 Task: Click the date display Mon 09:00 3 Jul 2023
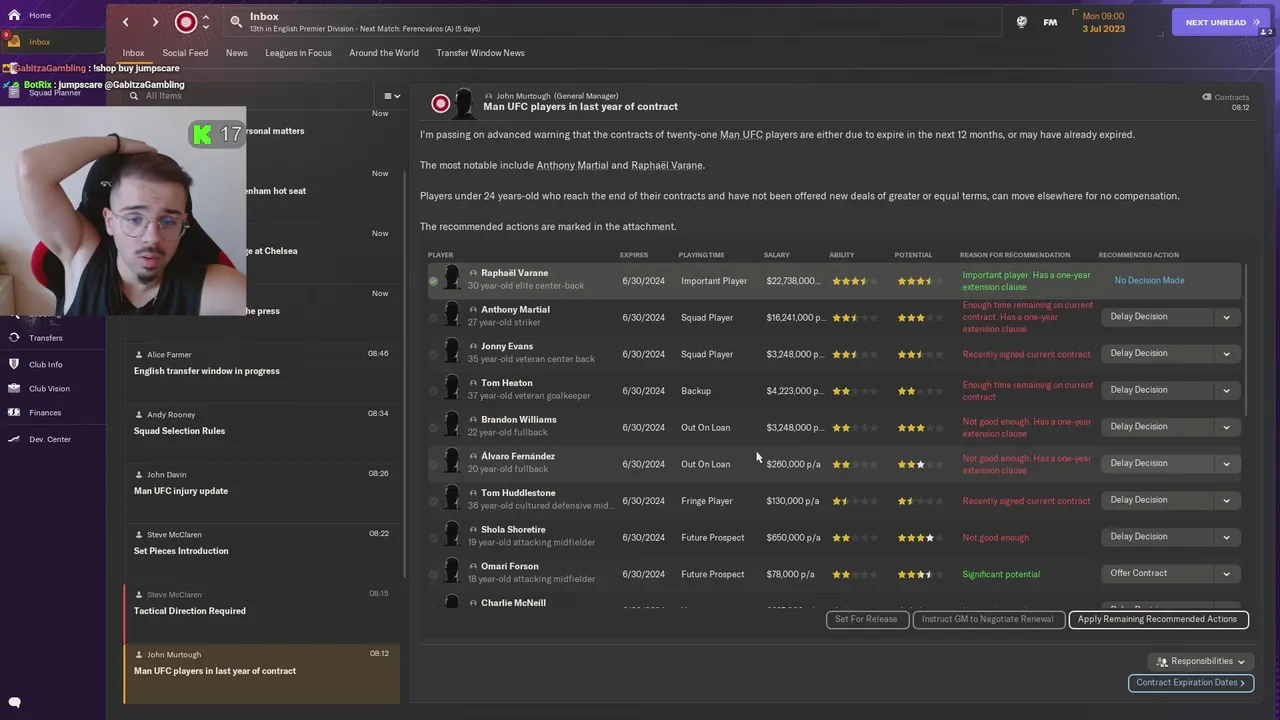tap(1102, 22)
